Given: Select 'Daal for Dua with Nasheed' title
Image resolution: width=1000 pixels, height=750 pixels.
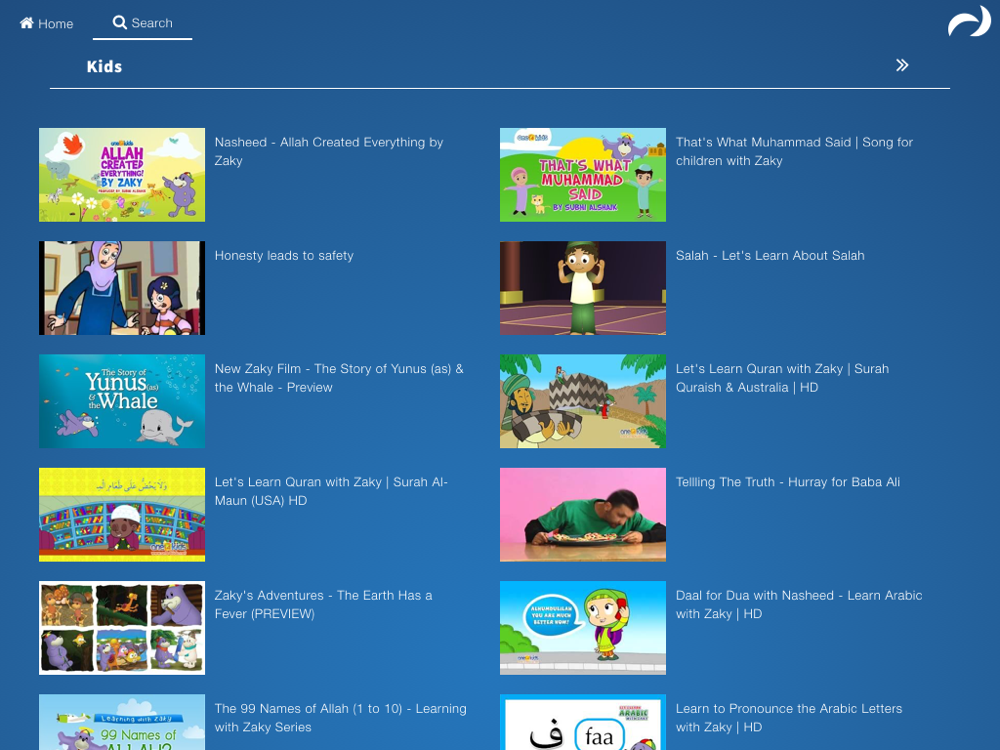Looking at the screenshot, I should coord(799,604).
